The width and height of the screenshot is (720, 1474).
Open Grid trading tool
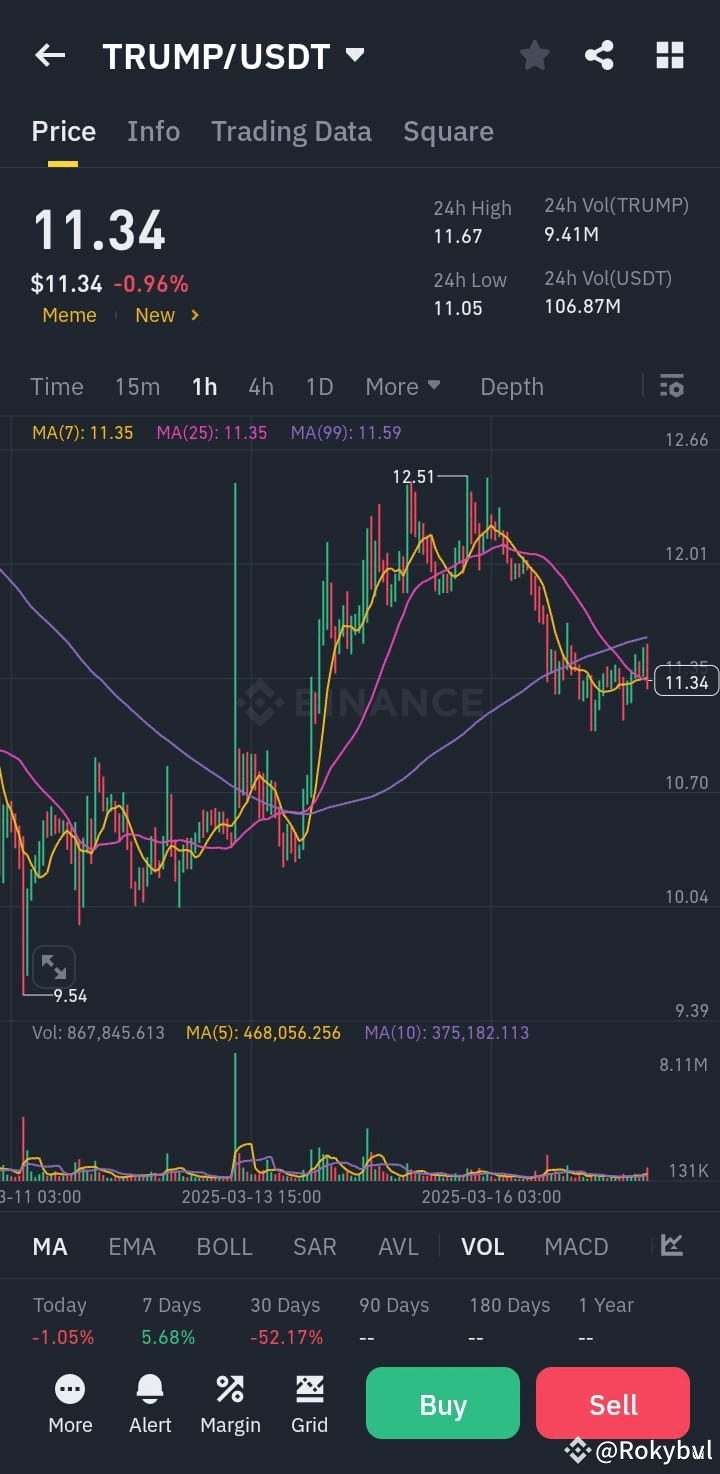(x=310, y=1403)
